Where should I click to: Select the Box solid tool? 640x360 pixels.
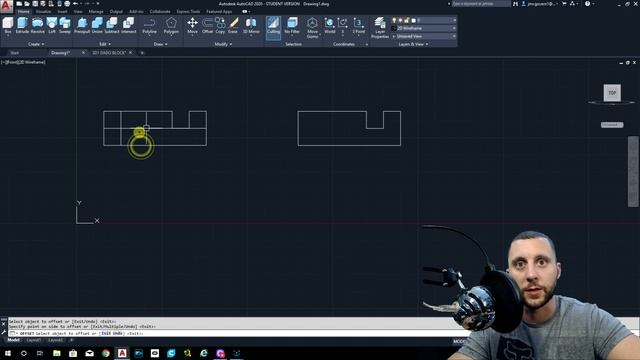8,25
